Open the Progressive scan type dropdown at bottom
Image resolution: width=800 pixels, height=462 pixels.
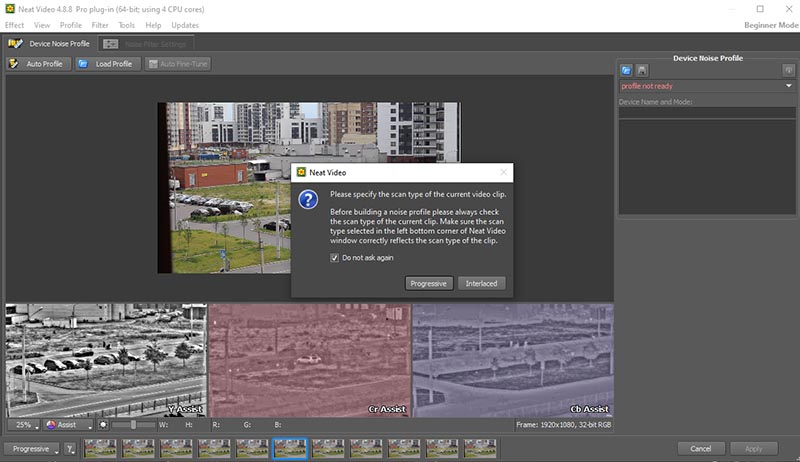[32, 449]
